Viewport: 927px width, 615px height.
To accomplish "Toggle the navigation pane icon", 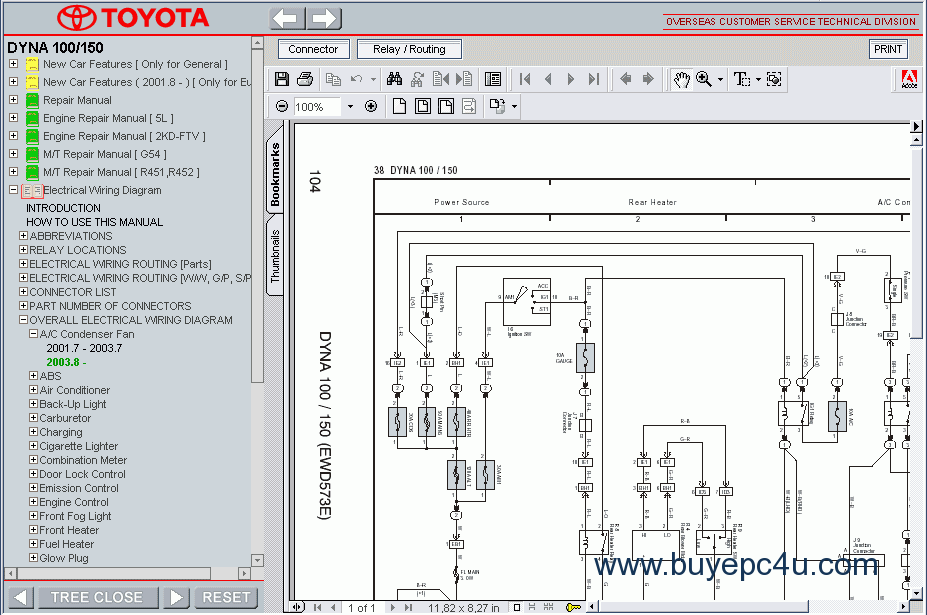I will [492, 79].
